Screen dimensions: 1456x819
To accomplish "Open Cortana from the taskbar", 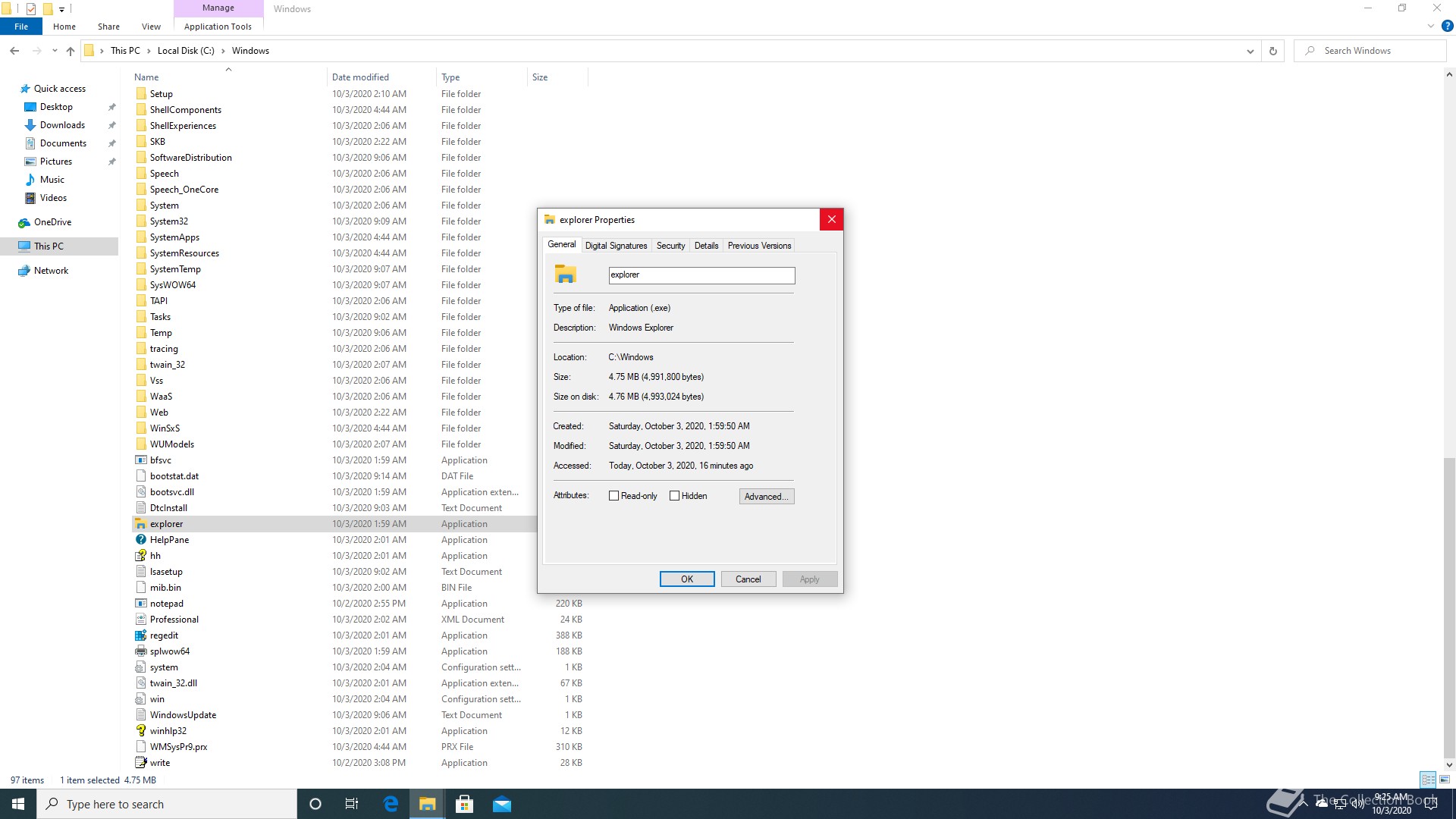I will [x=315, y=804].
